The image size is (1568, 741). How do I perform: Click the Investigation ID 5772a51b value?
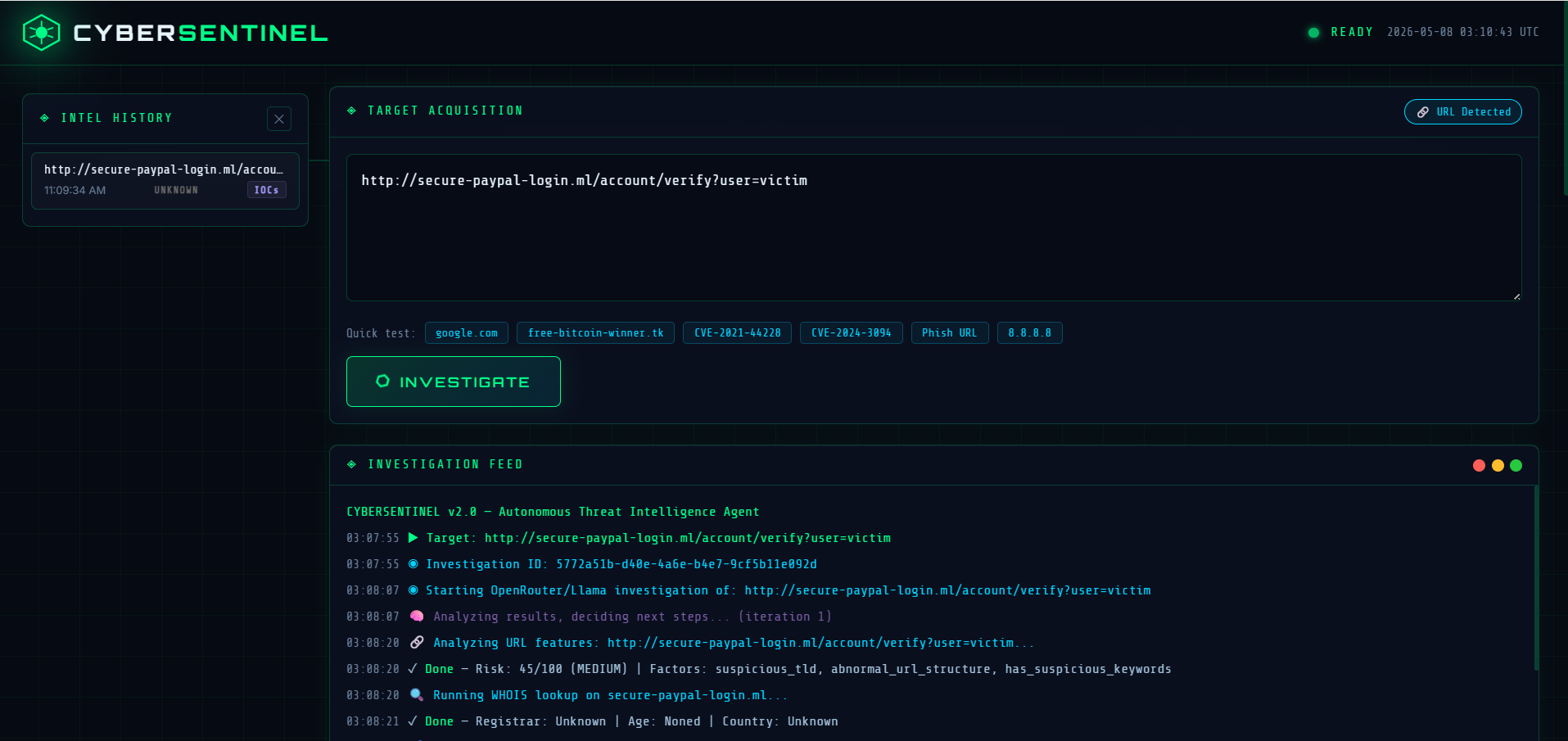pos(686,564)
